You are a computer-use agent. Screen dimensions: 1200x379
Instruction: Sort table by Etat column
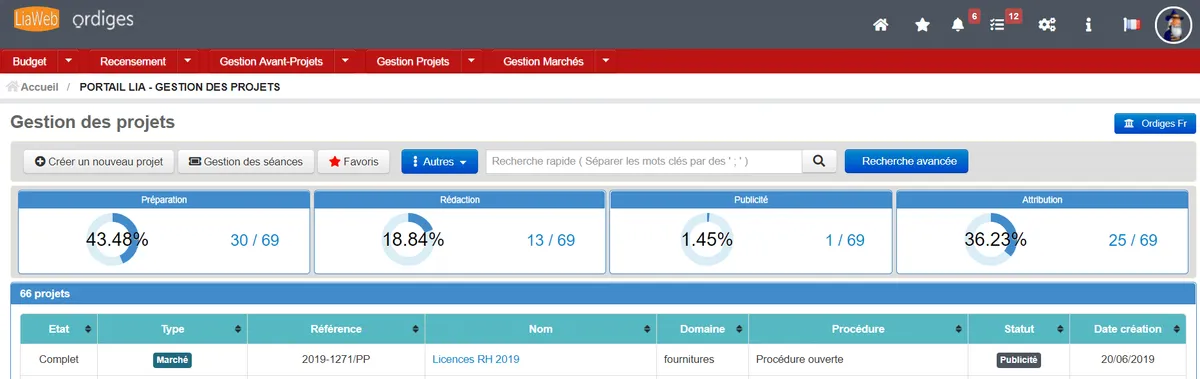[59, 329]
